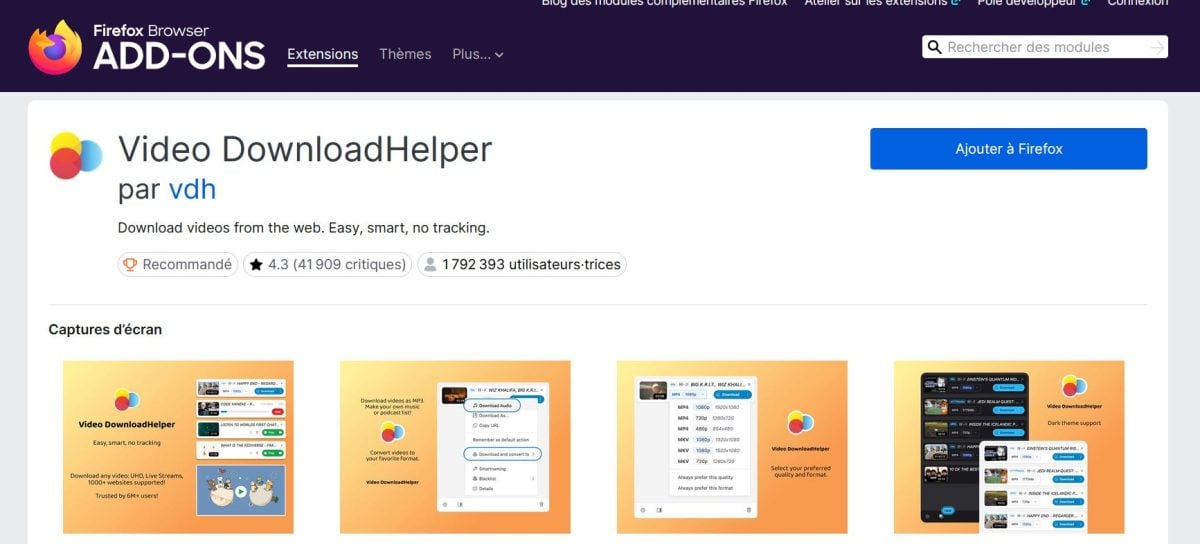This screenshot has height=544, width=1200.
Task: Click the 1 792 393 utilisateurs·trices badge
Action: 522,265
